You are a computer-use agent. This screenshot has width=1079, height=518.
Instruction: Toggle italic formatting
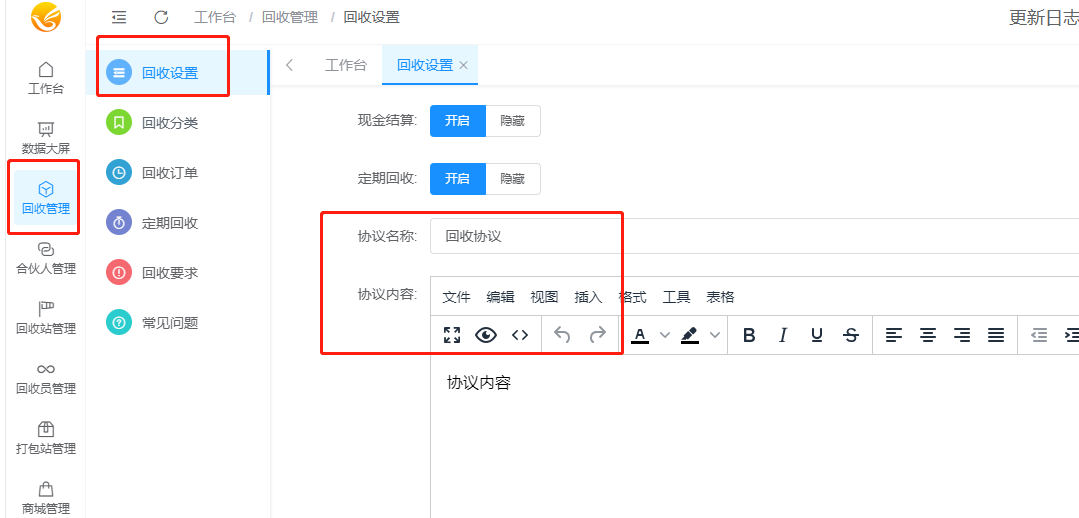782,335
